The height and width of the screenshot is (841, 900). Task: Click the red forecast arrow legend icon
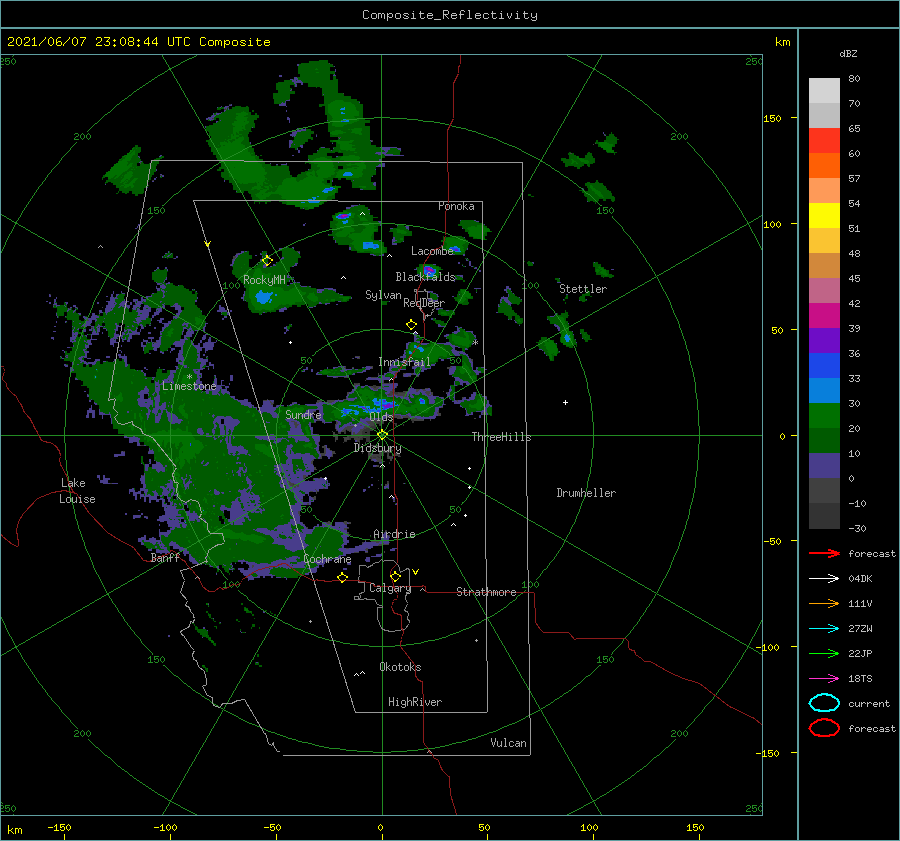[x=824, y=553]
